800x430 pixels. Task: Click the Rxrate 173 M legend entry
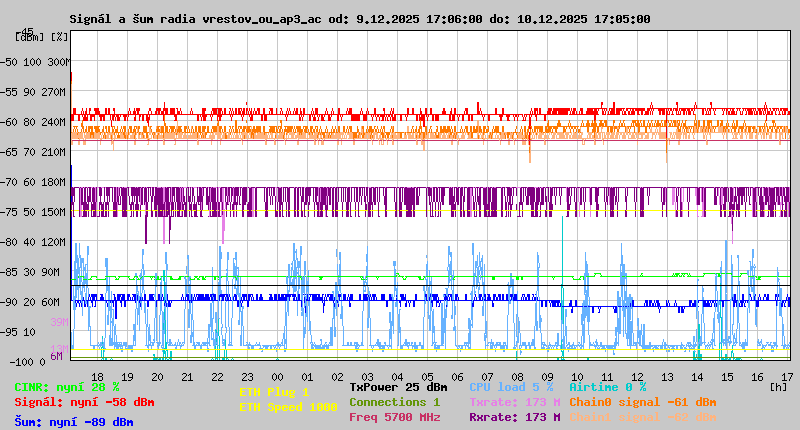[514, 417]
